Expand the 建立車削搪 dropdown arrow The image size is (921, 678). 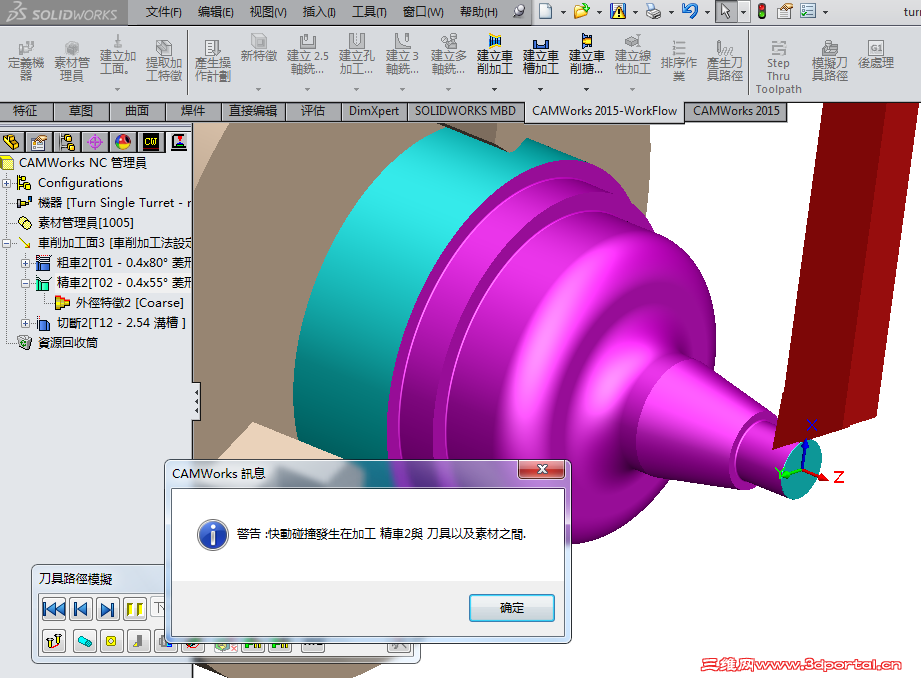coord(586,89)
